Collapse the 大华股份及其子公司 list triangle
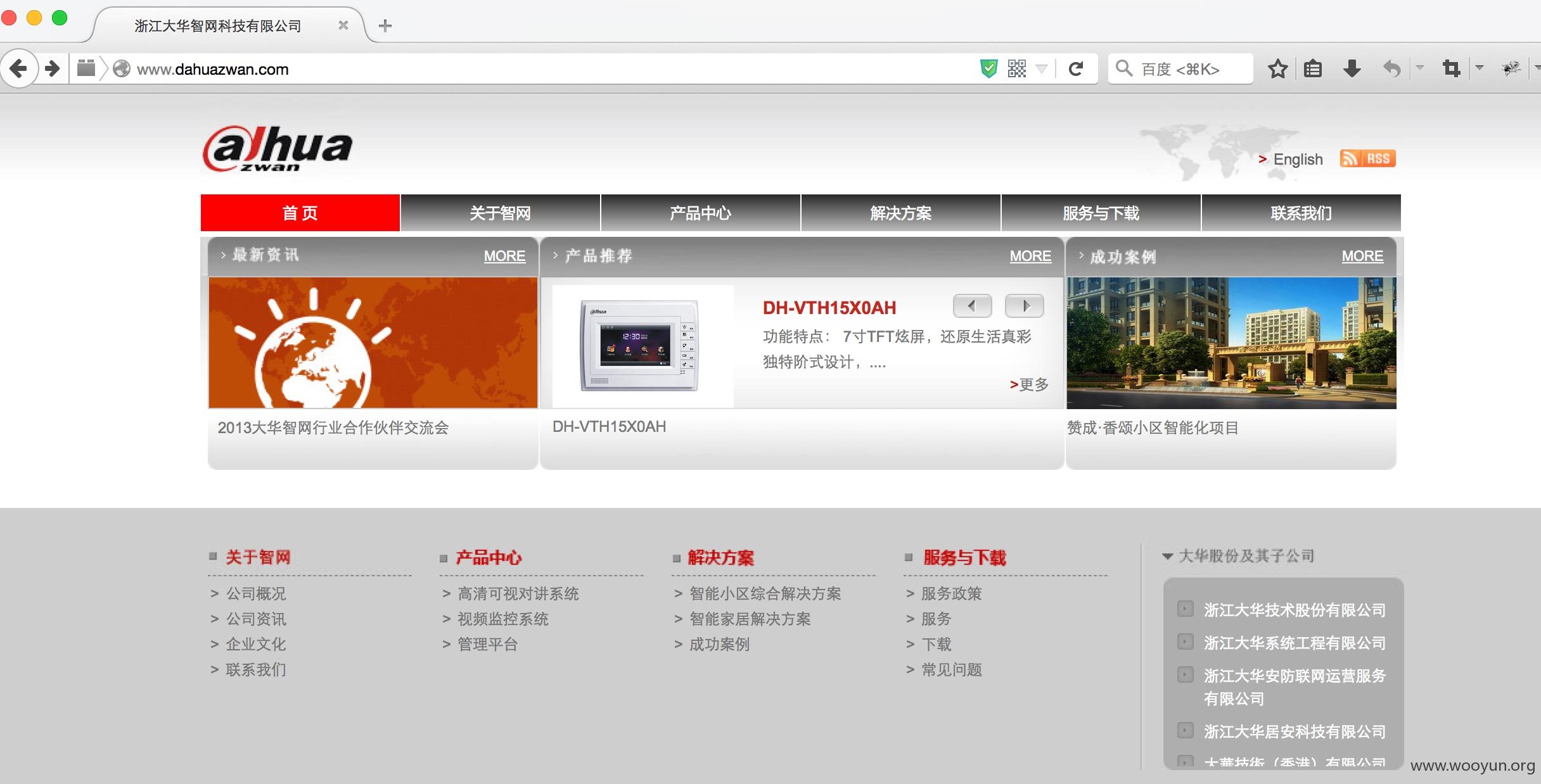This screenshot has width=1541, height=784. pos(1168,556)
